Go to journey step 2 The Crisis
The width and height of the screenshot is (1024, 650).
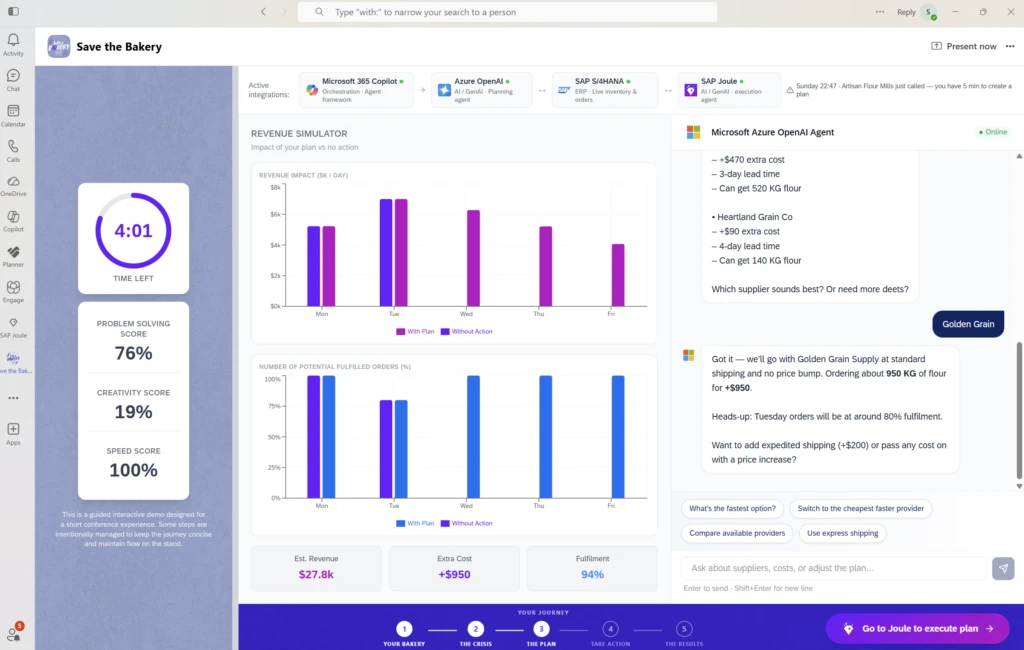[475, 629]
